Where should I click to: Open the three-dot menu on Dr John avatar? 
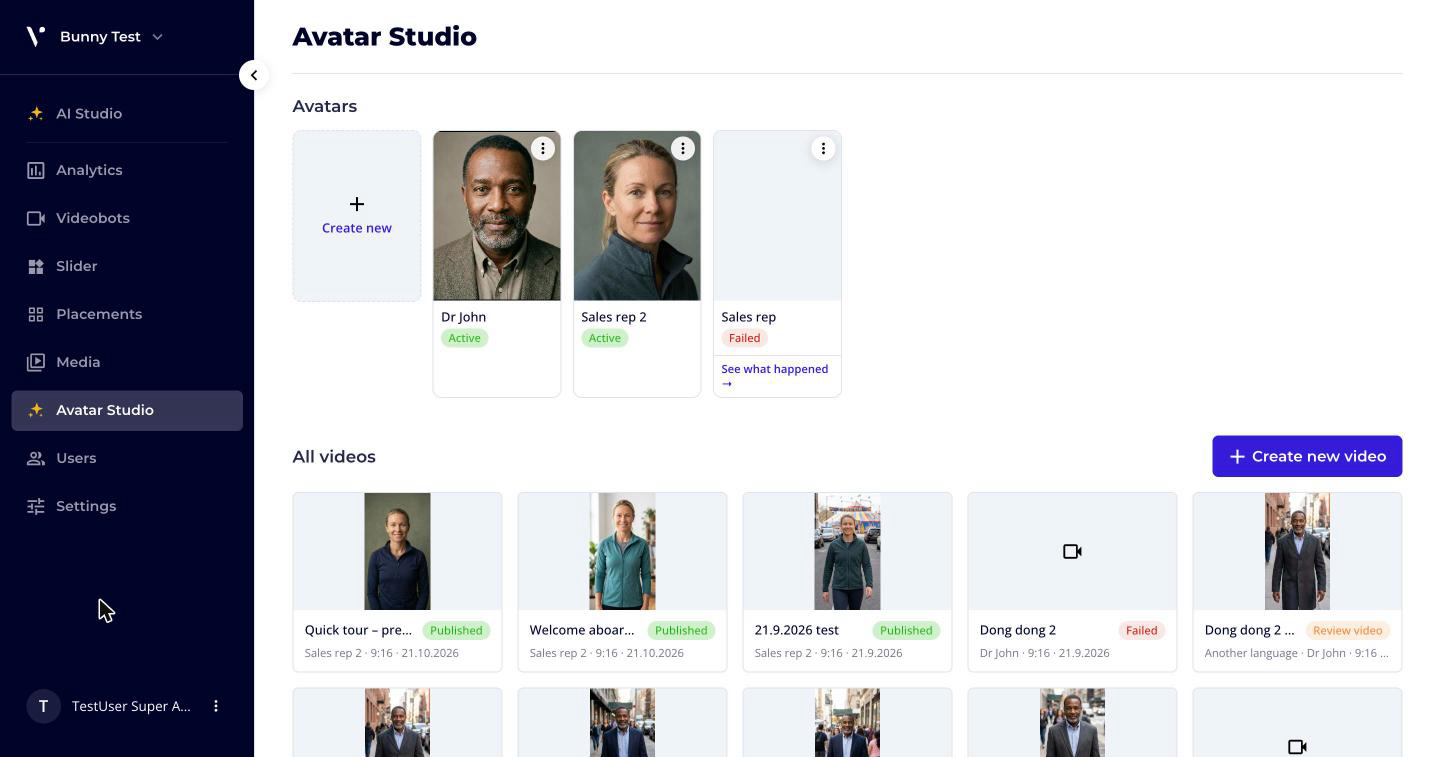543,148
